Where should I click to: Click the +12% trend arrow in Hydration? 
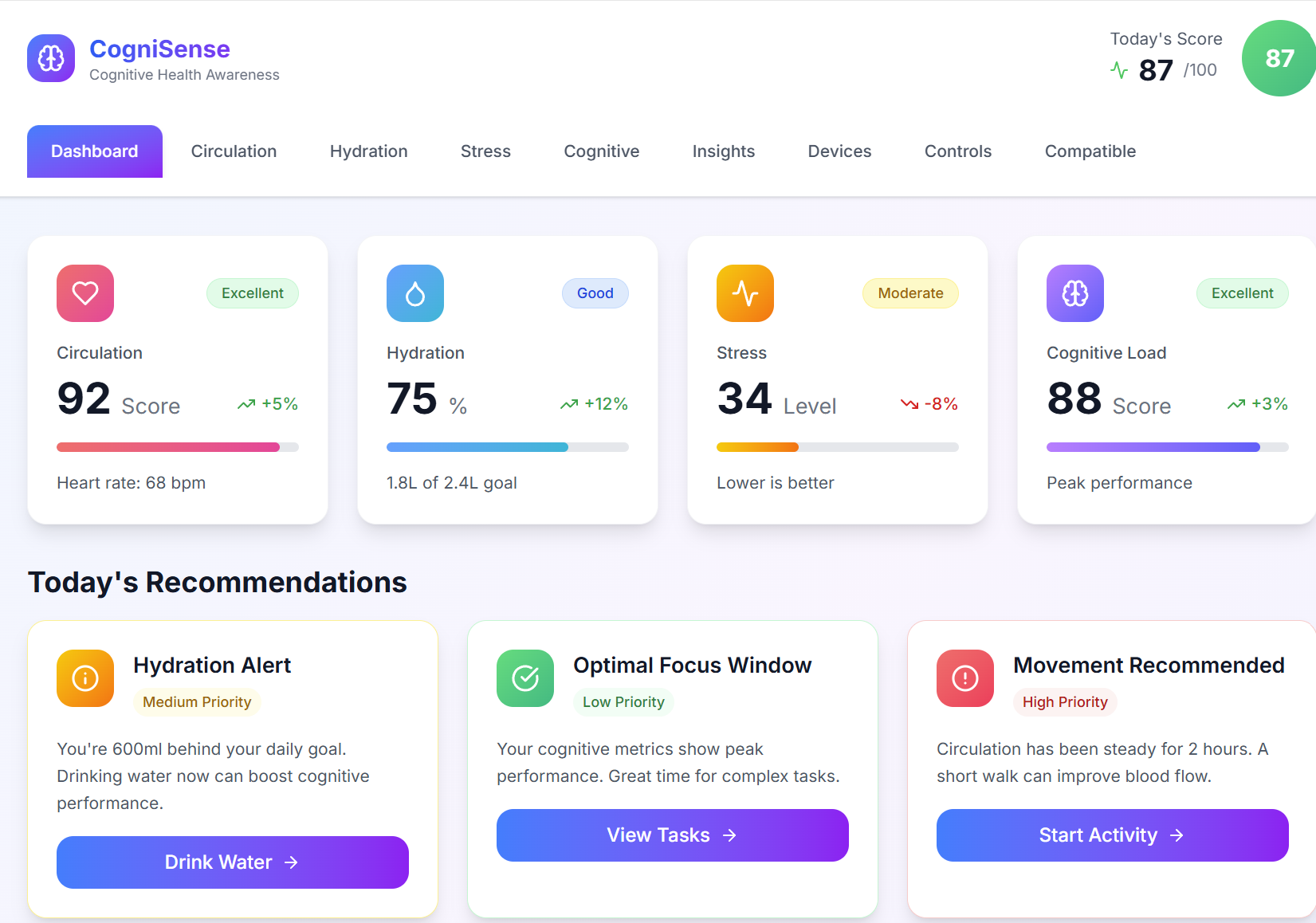pyautogui.click(x=569, y=404)
